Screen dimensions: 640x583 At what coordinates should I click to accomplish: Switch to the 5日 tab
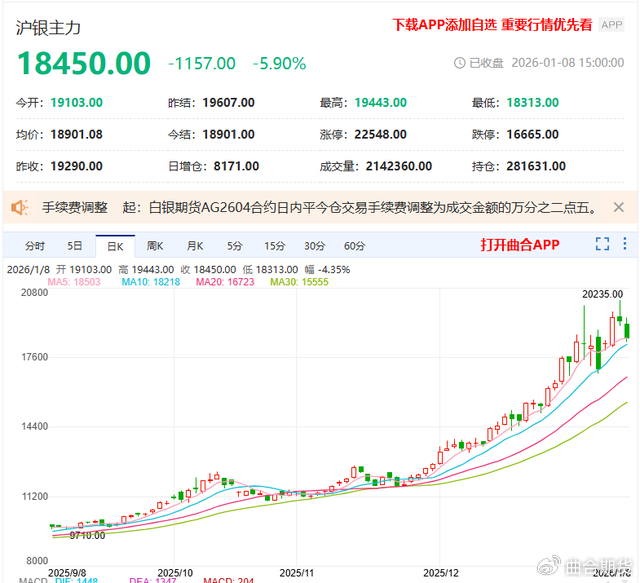pos(75,246)
